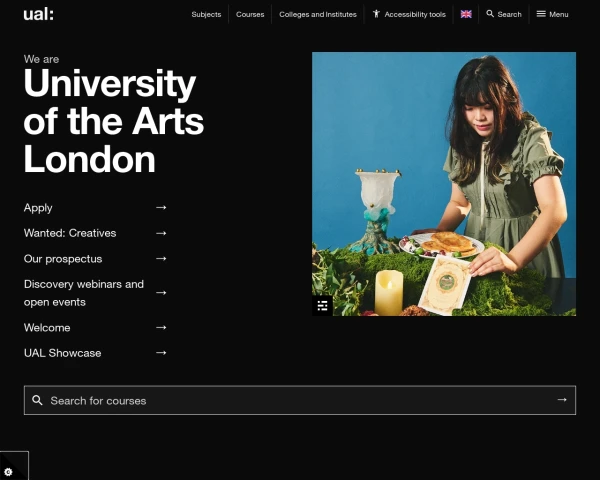Click the arrow beside Wanted: Creatives

coord(161,233)
